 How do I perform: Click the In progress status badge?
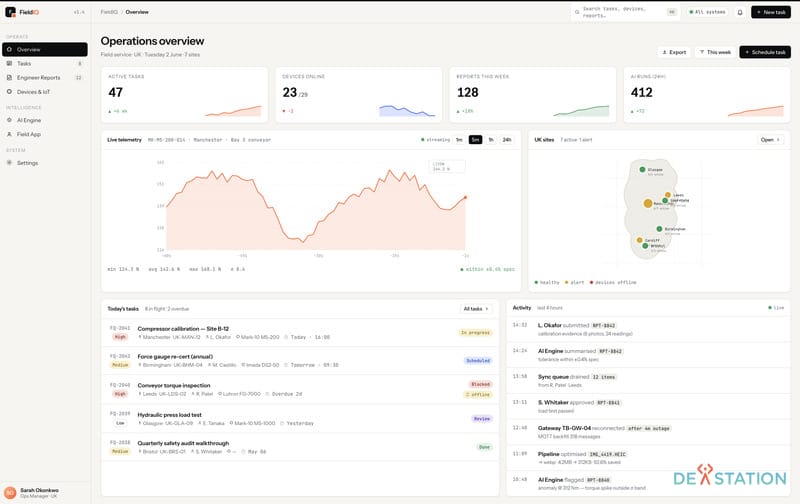click(475, 333)
